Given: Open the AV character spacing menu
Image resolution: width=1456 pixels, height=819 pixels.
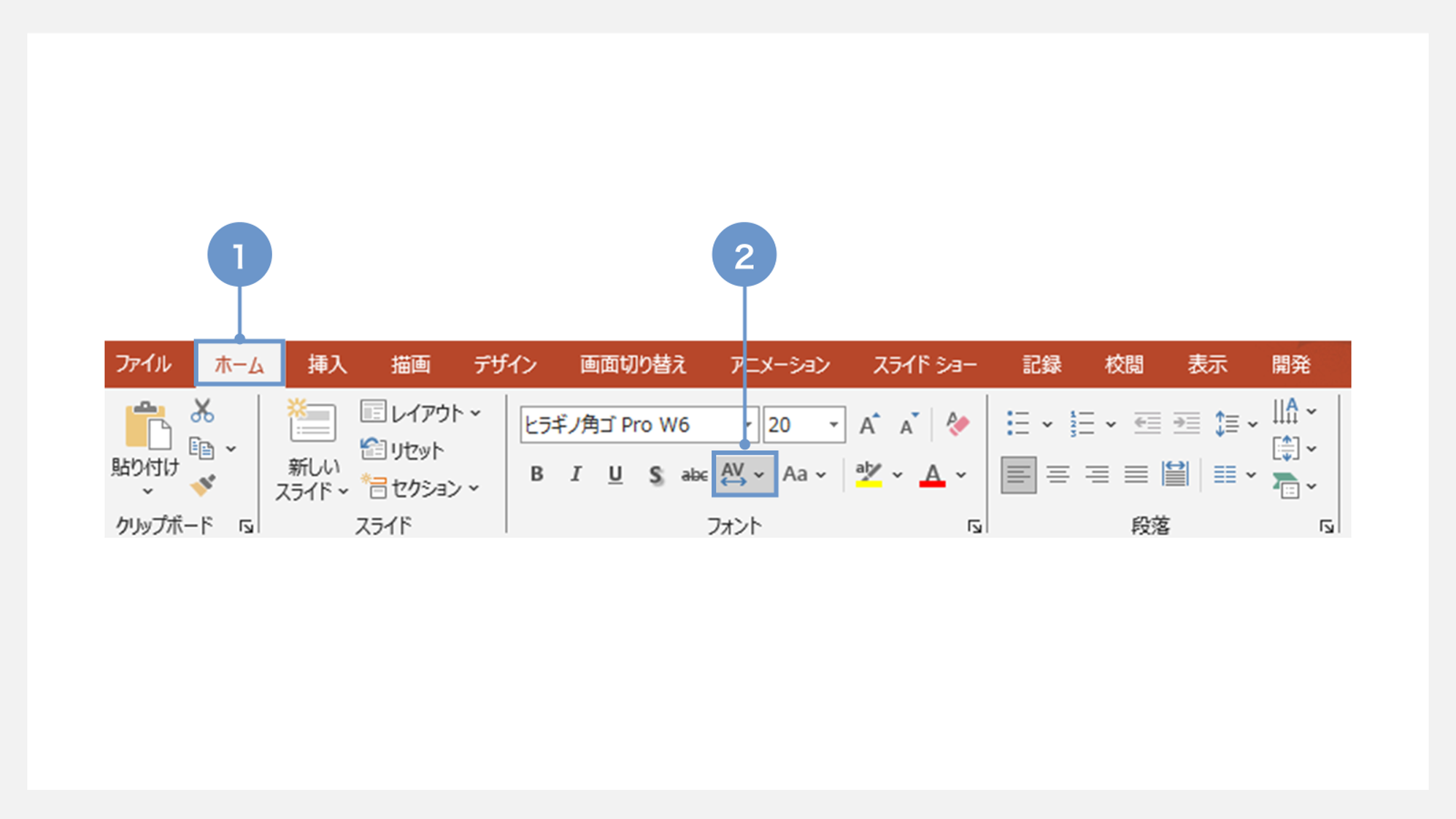Looking at the screenshot, I should pos(744,474).
